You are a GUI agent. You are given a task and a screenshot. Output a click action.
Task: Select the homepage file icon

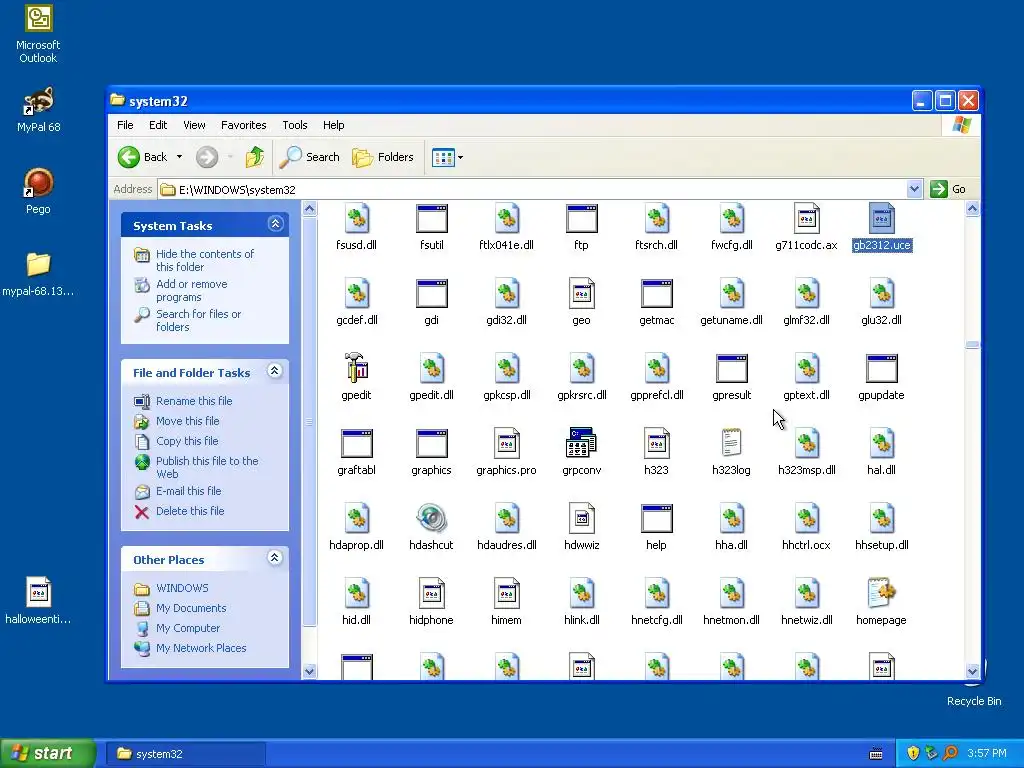click(881, 594)
